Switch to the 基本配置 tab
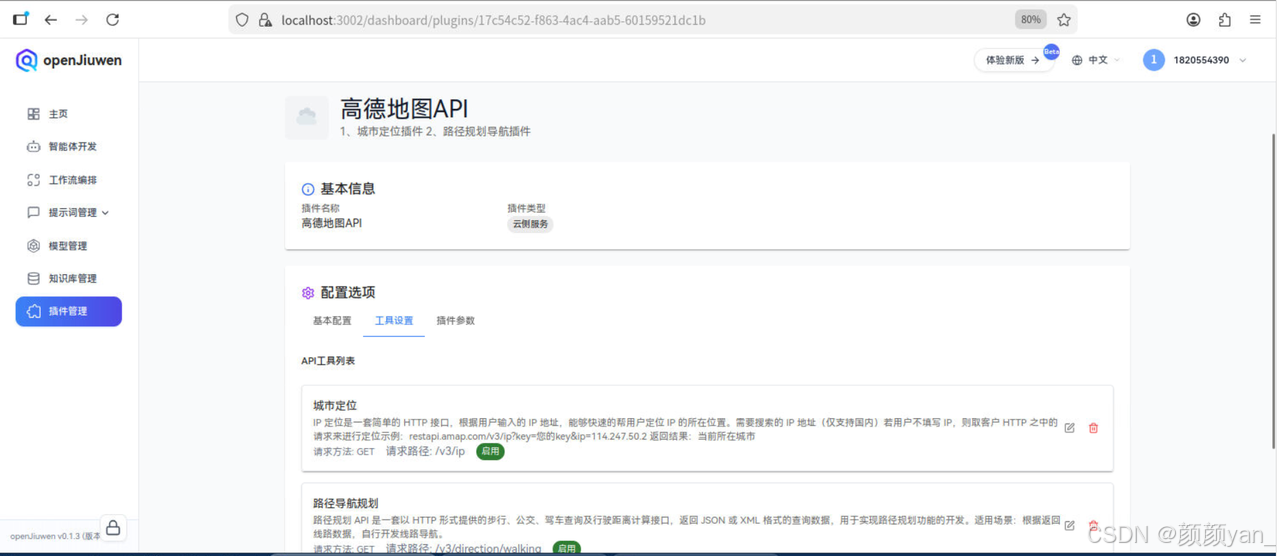 [332, 321]
